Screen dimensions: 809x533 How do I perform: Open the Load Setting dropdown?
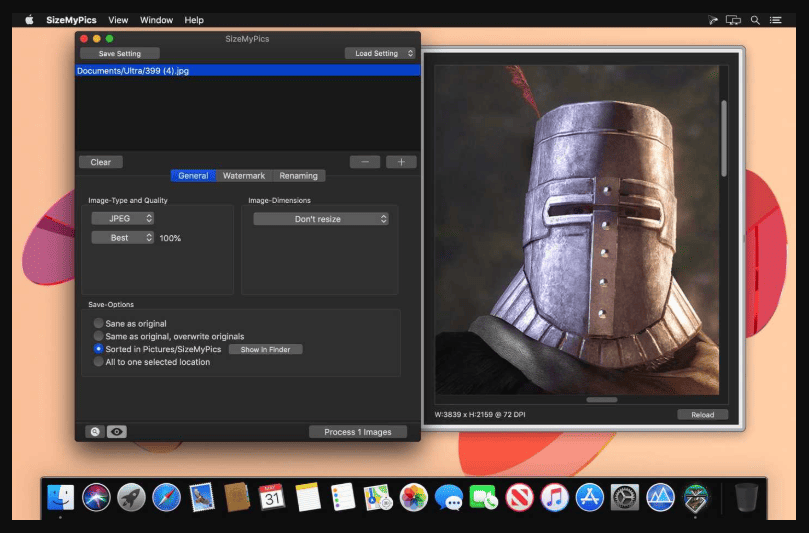pyautogui.click(x=380, y=53)
